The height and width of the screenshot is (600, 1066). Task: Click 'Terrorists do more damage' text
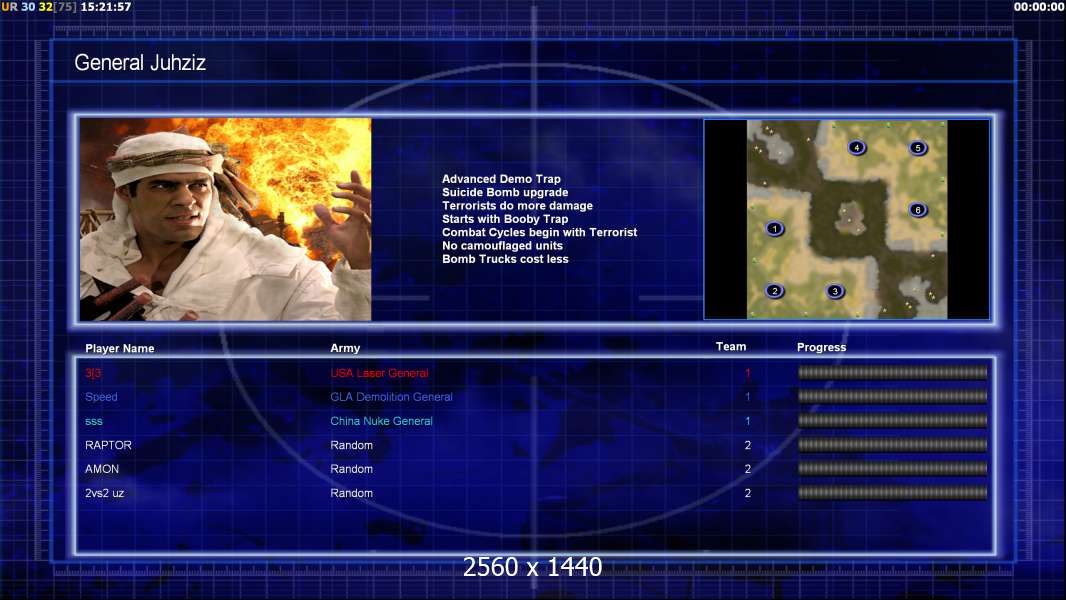click(517, 206)
